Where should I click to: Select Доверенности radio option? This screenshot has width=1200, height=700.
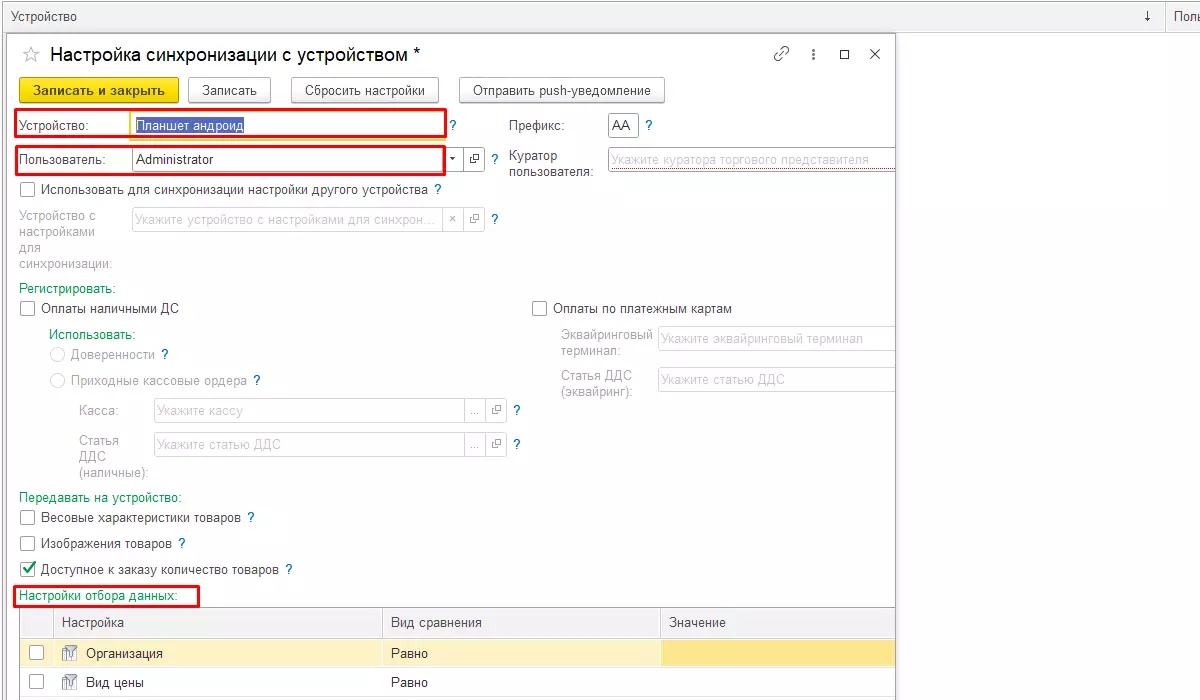58,354
